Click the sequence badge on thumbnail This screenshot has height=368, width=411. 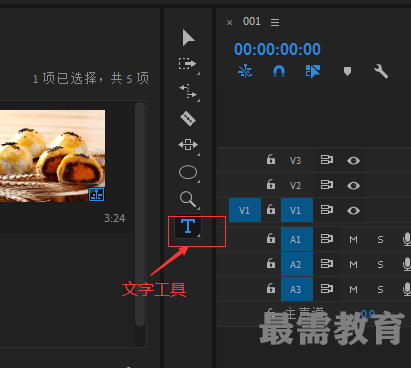click(x=97, y=194)
